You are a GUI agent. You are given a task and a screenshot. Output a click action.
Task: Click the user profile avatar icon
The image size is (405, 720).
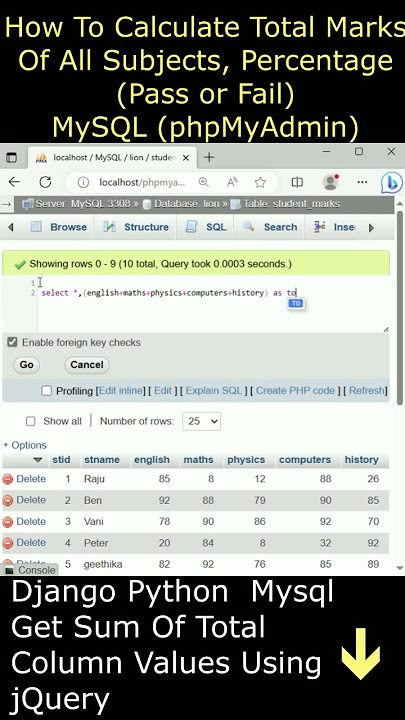330,182
